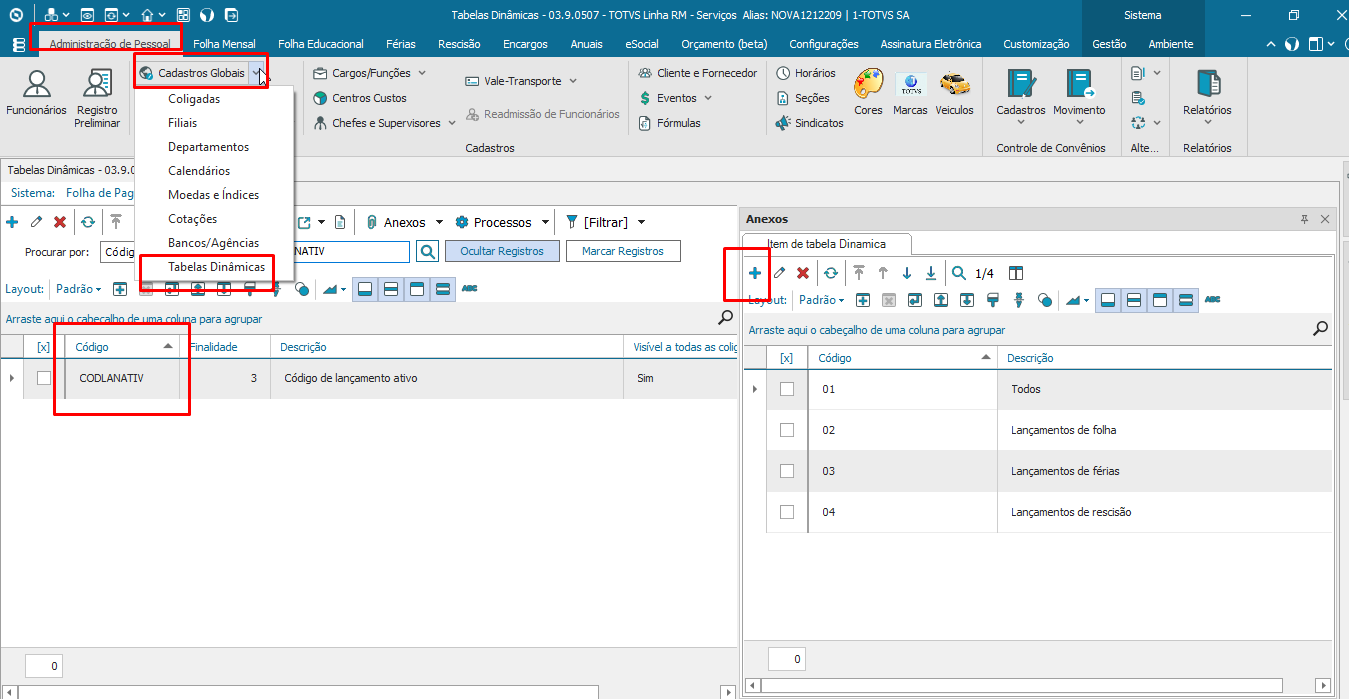Sort main grid by Código column header

click(x=122, y=347)
